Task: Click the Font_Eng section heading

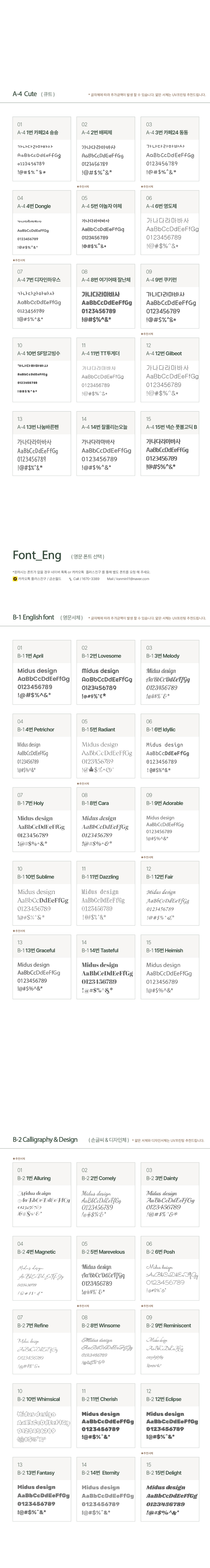Action: coord(36,555)
